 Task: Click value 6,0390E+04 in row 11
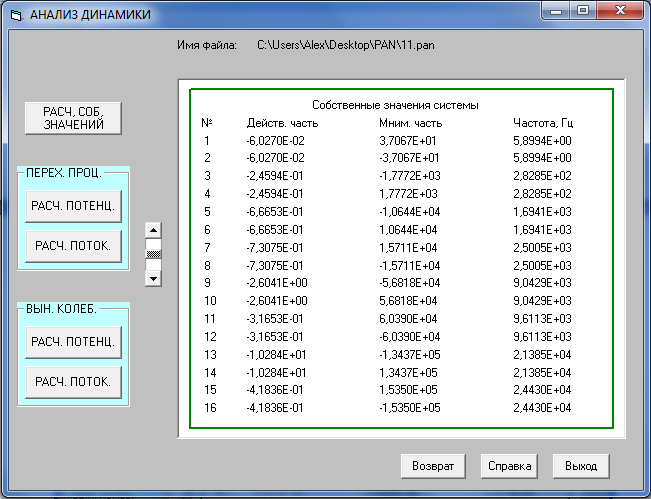tap(408, 318)
